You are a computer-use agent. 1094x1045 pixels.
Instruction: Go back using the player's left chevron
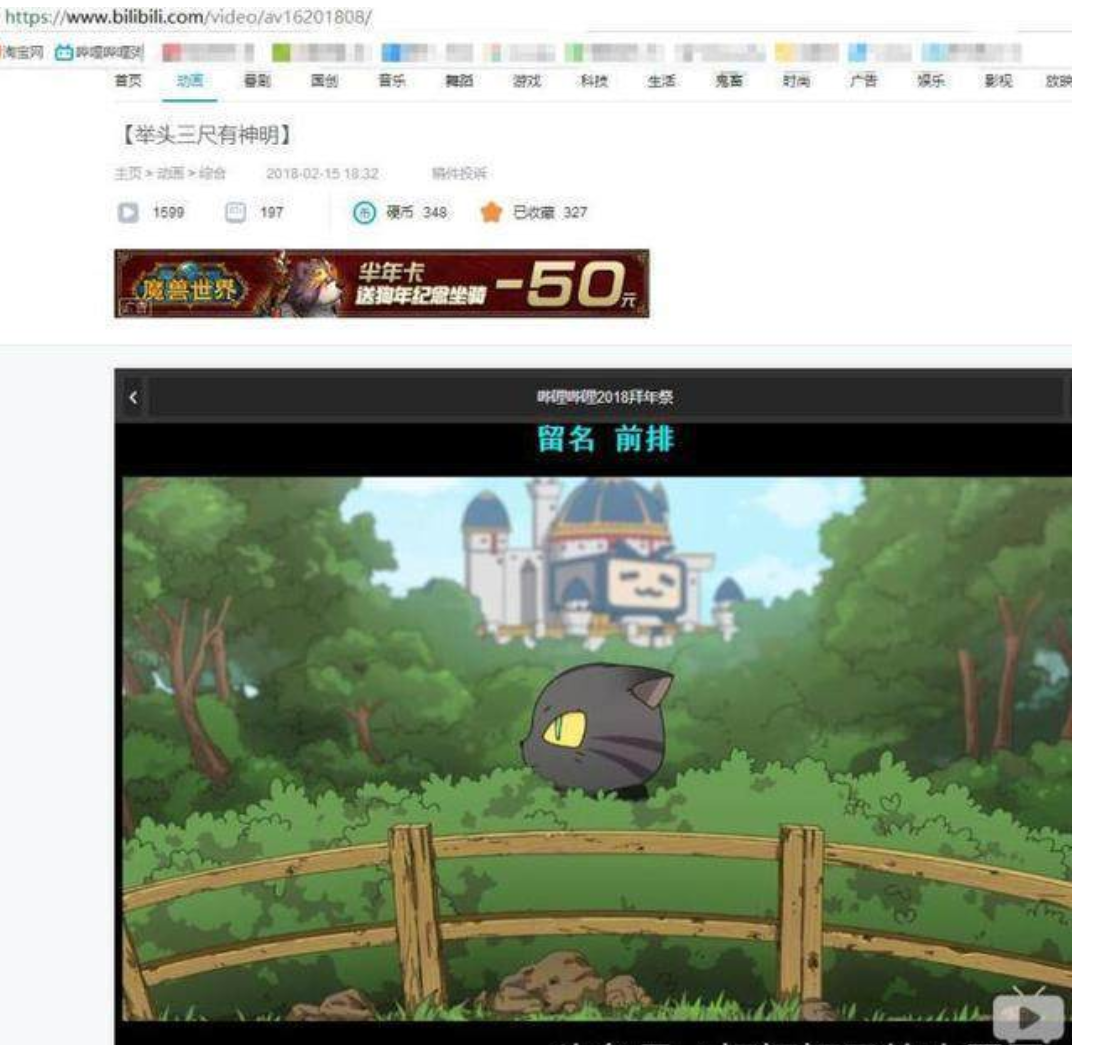tap(133, 398)
